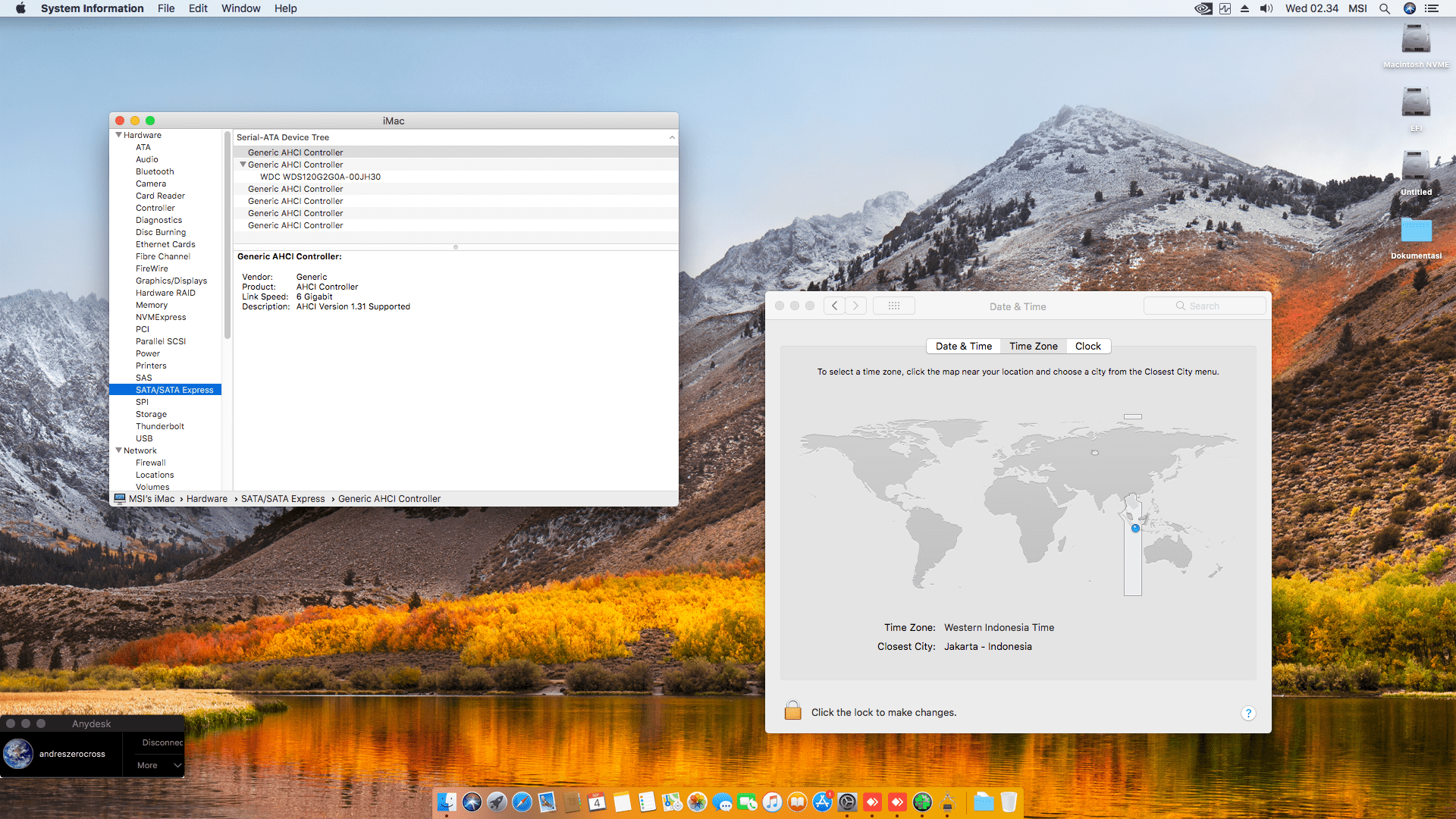Click the lock icon to make changes
This screenshot has height=819, width=1456.
[x=792, y=711]
